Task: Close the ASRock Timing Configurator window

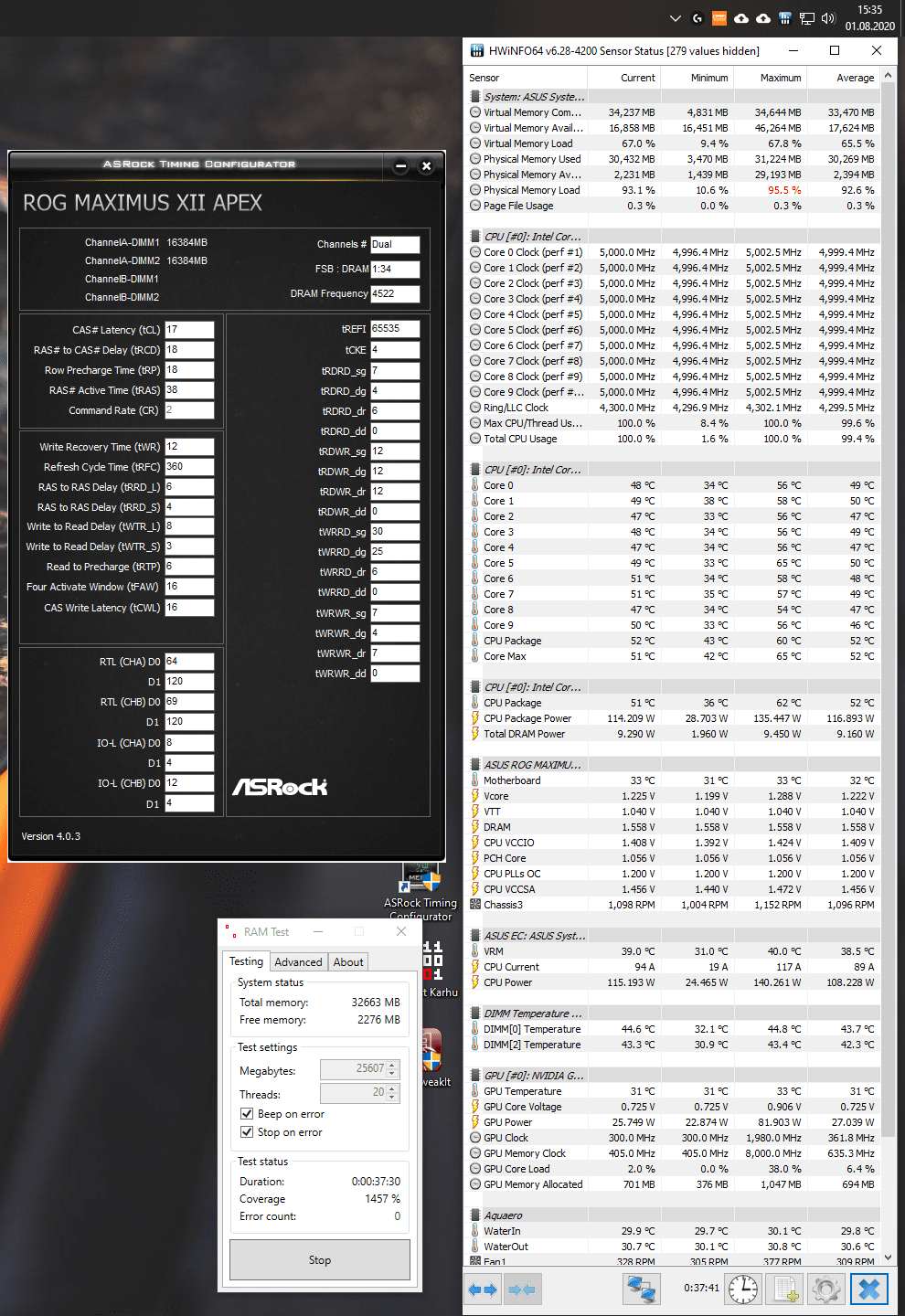Action: click(426, 165)
